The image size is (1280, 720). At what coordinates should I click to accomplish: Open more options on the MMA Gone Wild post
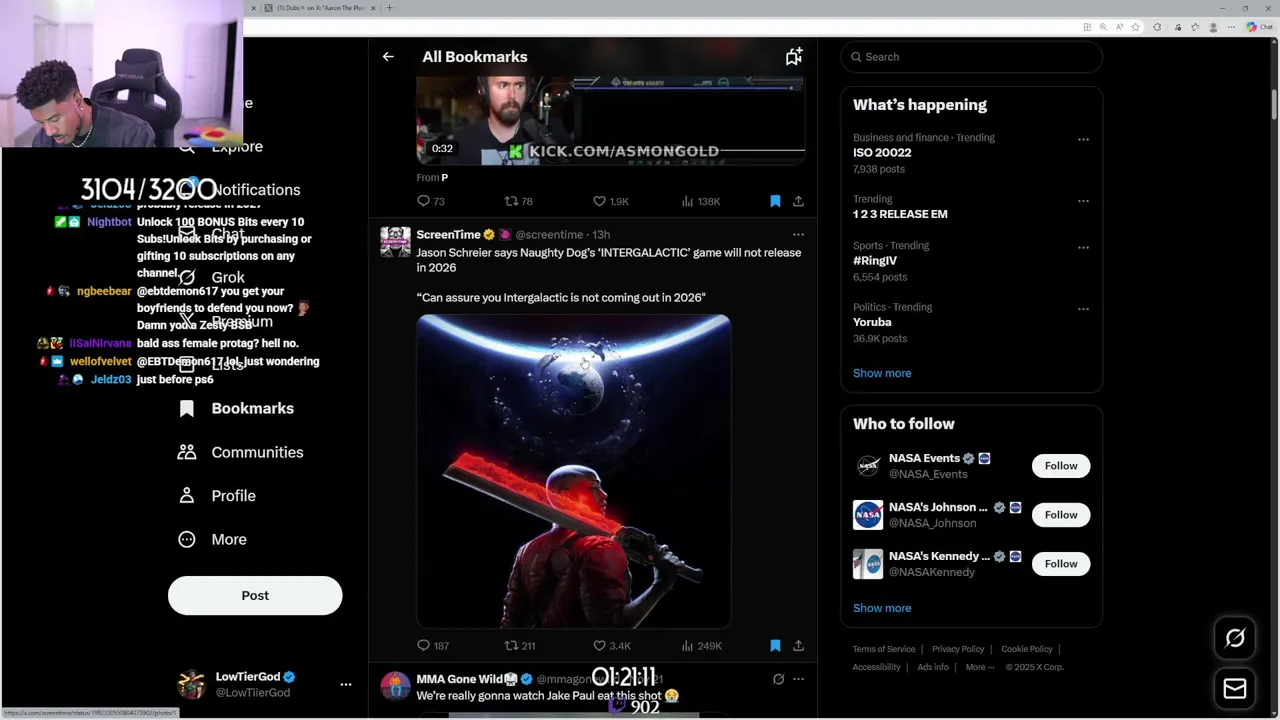[x=798, y=679]
